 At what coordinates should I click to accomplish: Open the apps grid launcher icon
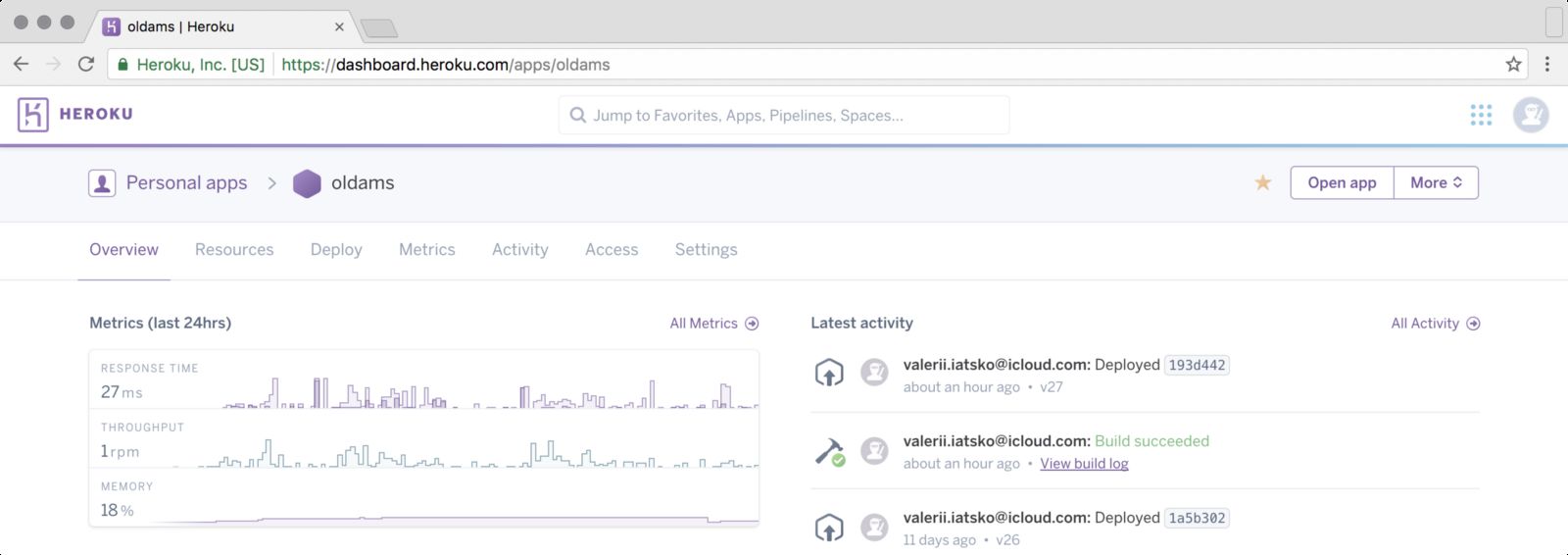1481,115
